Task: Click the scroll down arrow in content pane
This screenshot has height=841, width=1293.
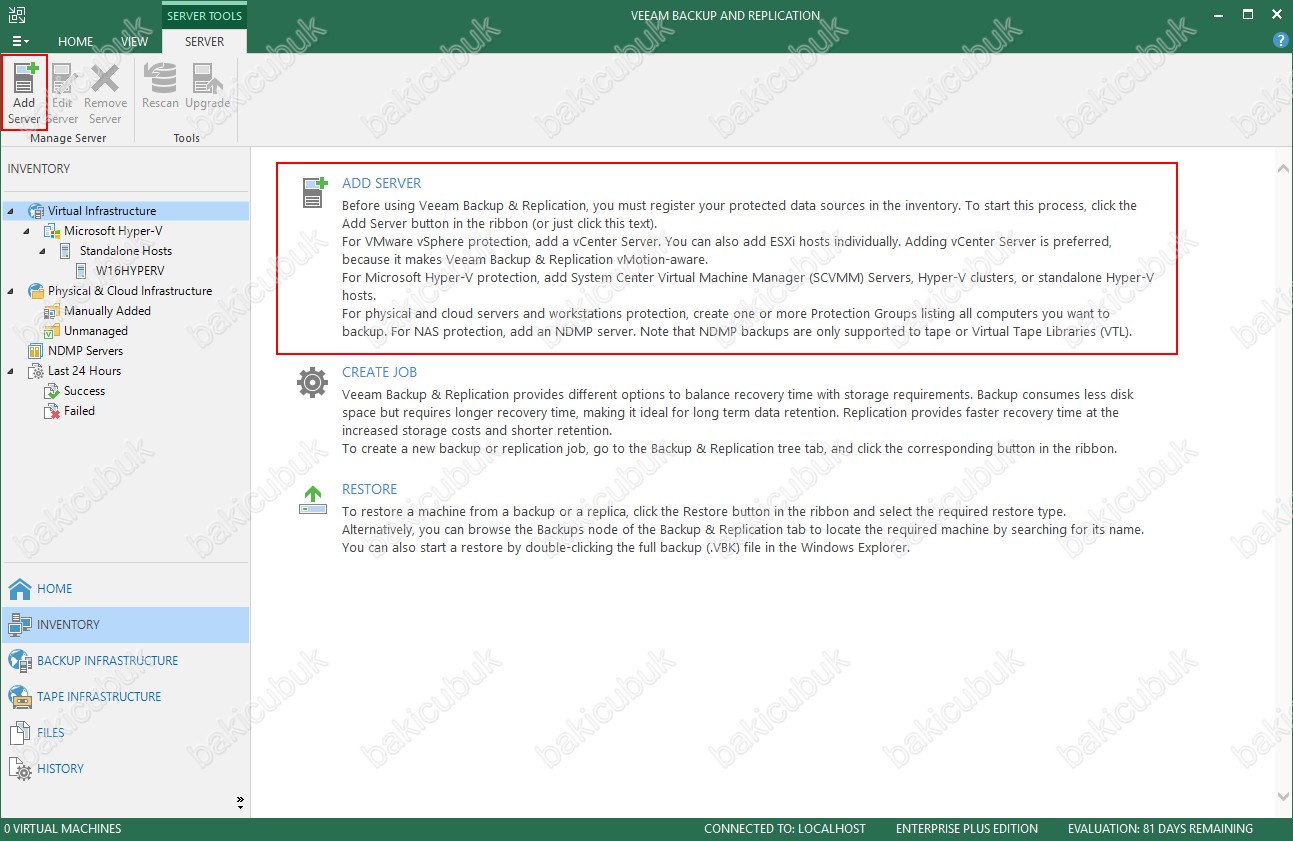Action: point(1284,796)
